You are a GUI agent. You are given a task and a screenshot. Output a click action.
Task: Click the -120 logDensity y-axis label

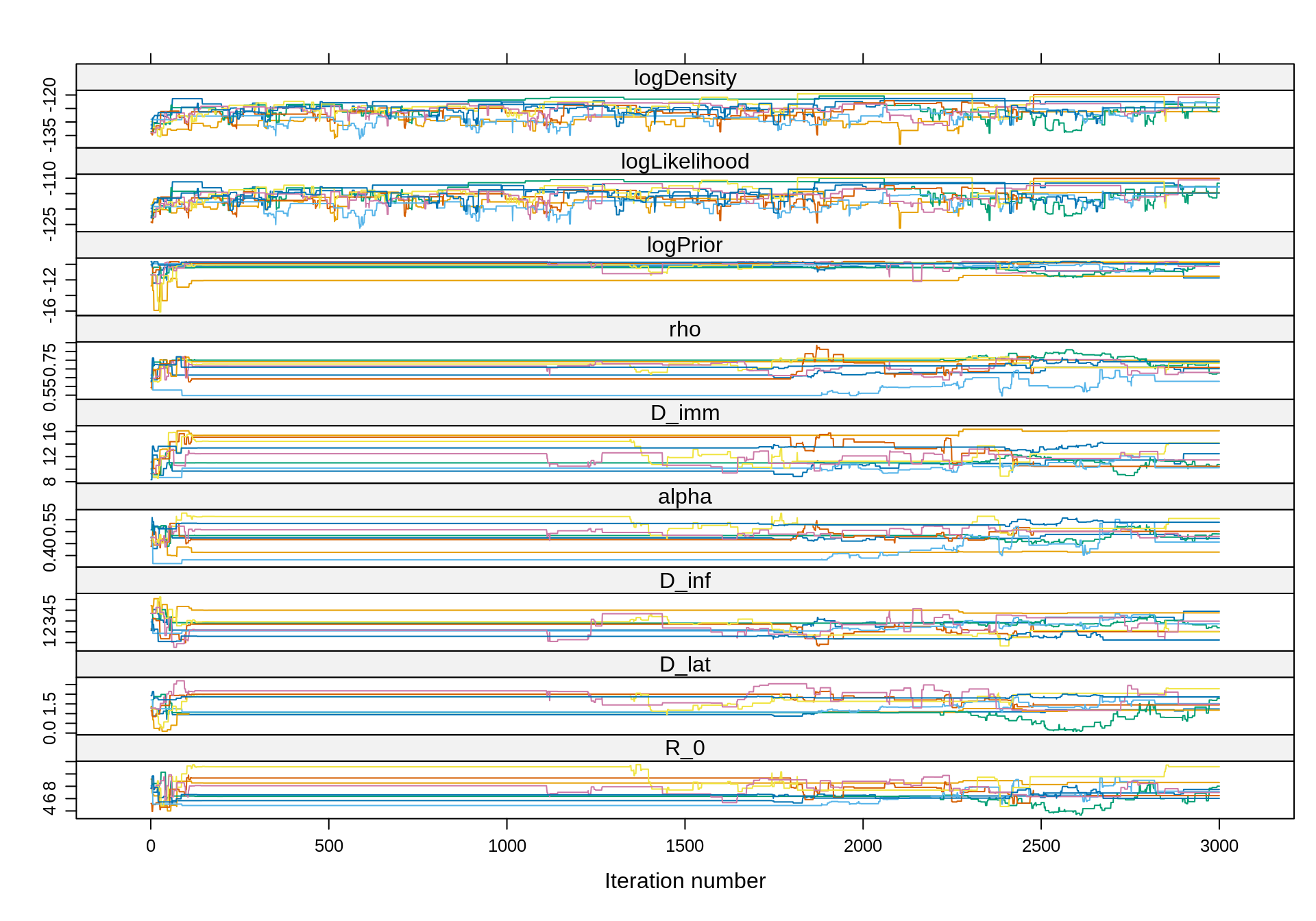tap(50, 94)
